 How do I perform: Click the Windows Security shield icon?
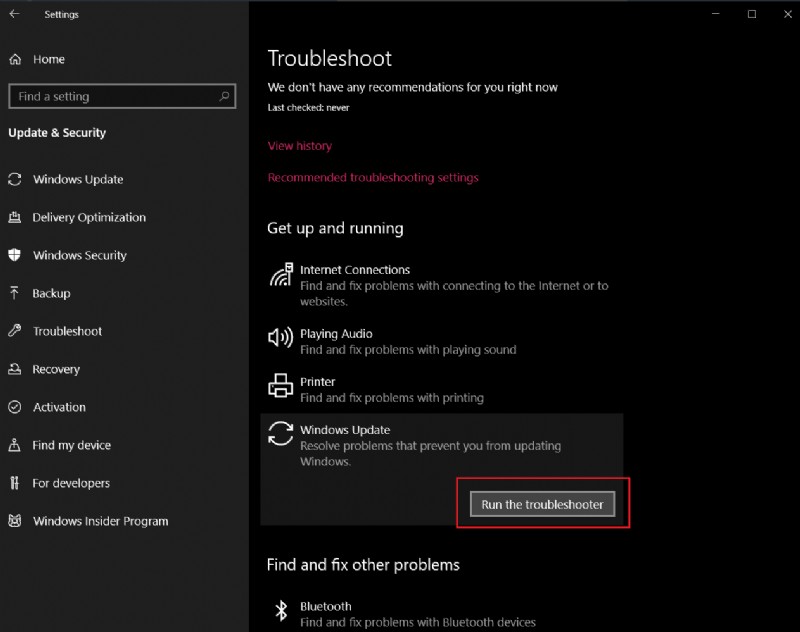(15, 256)
